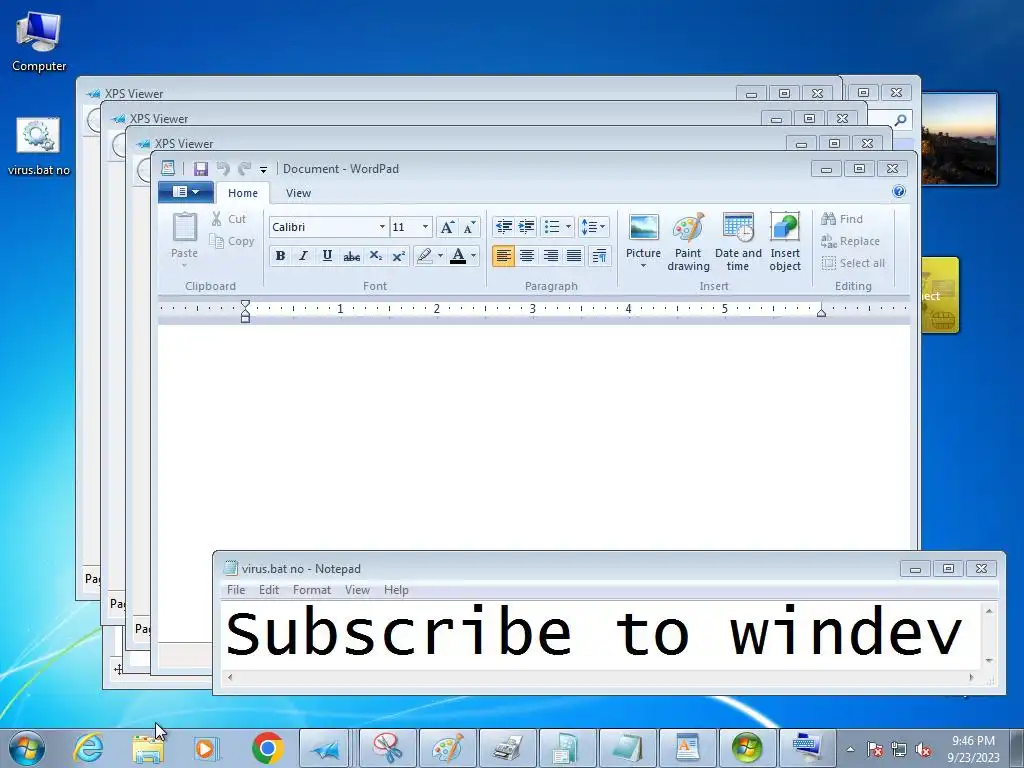Image resolution: width=1024 pixels, height=768 pixels.
Task: Click the Copy icon in Clipboard group
Action: [216, 241]
